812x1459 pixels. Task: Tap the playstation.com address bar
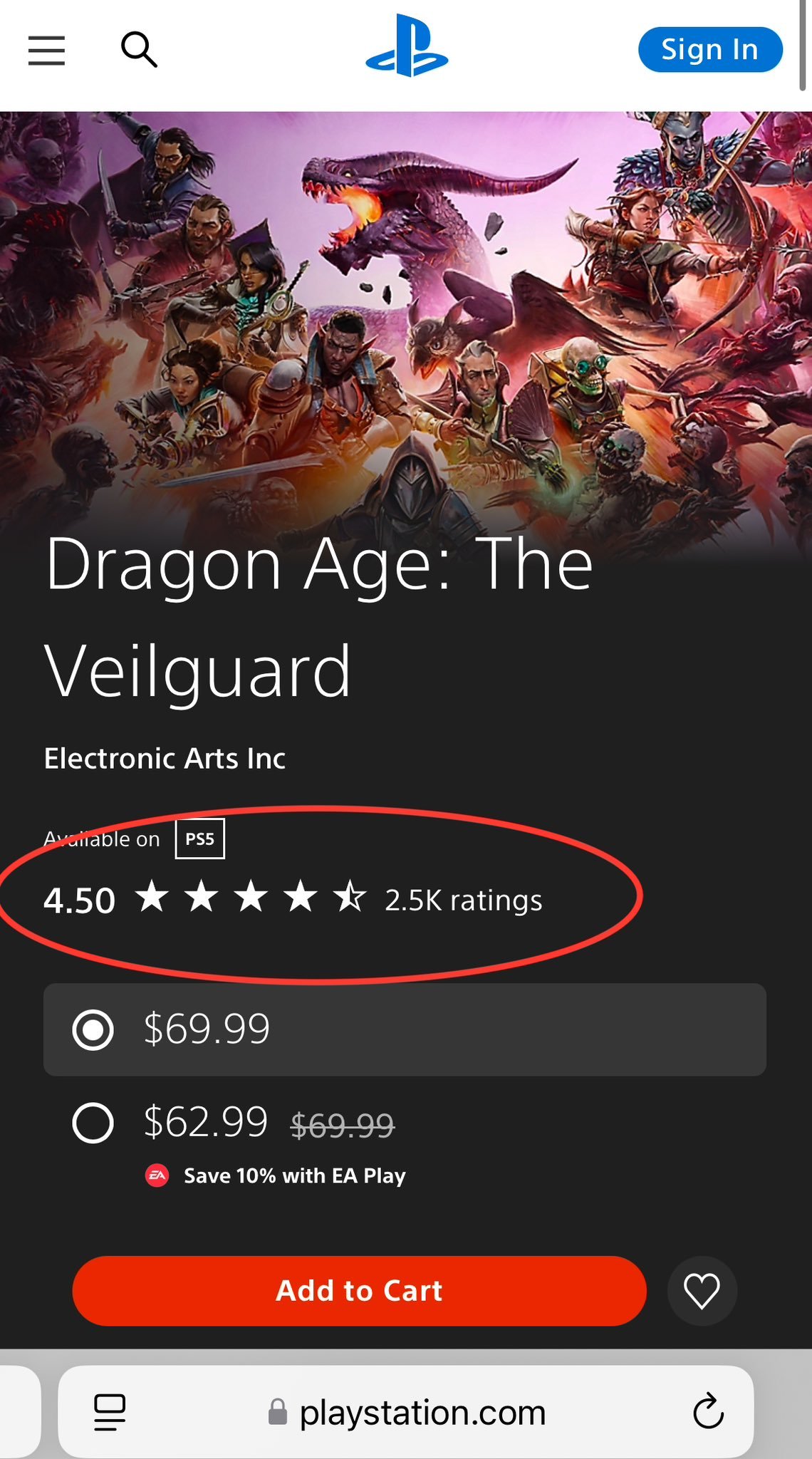[422, 1412]
